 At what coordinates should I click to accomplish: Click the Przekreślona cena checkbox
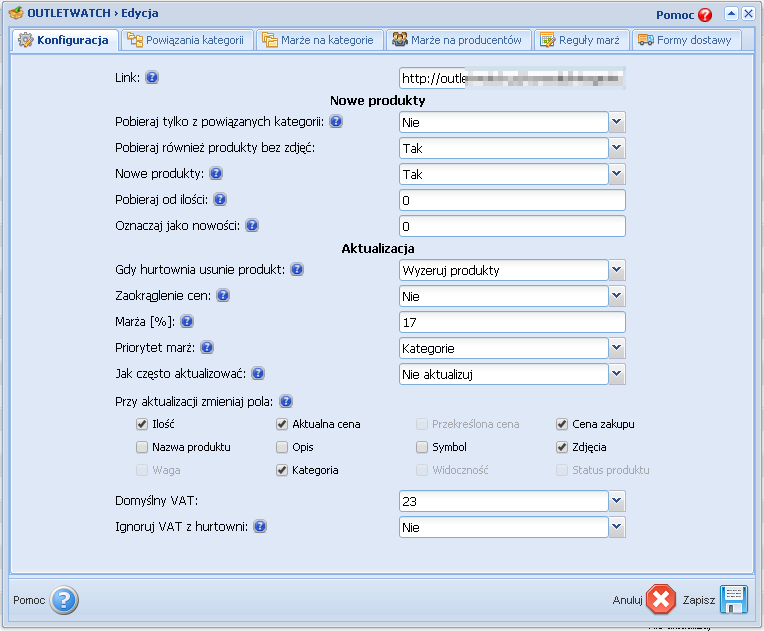pos(422,424)
